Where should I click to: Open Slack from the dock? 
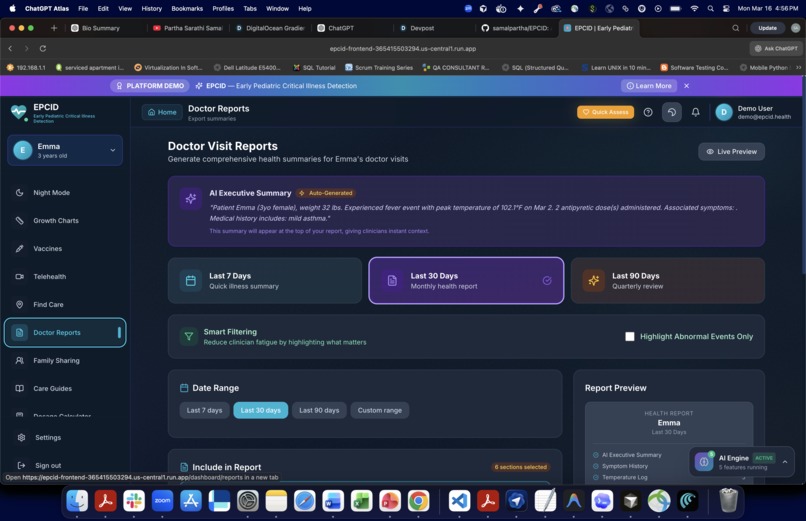[134, 500]
